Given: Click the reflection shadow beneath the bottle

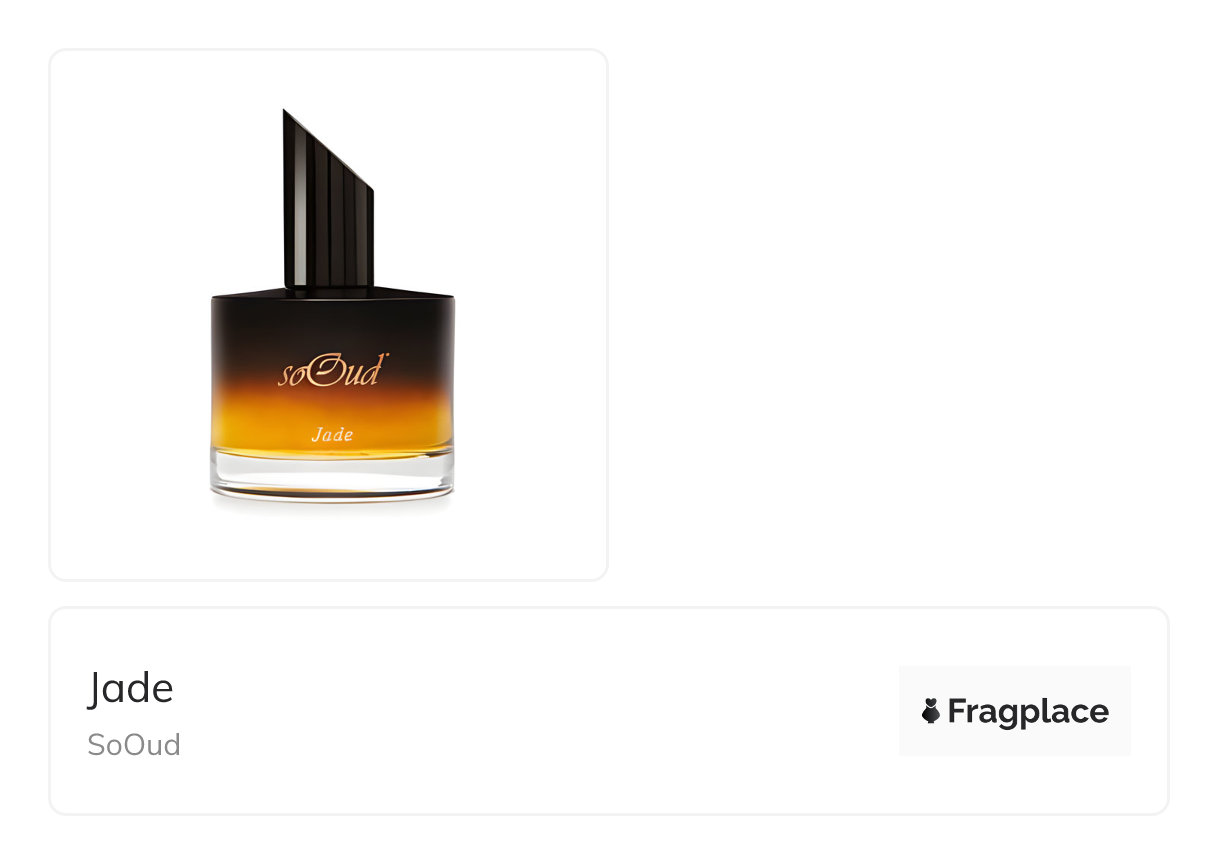Looking at the screenshot, I should (x=332, y=504).
